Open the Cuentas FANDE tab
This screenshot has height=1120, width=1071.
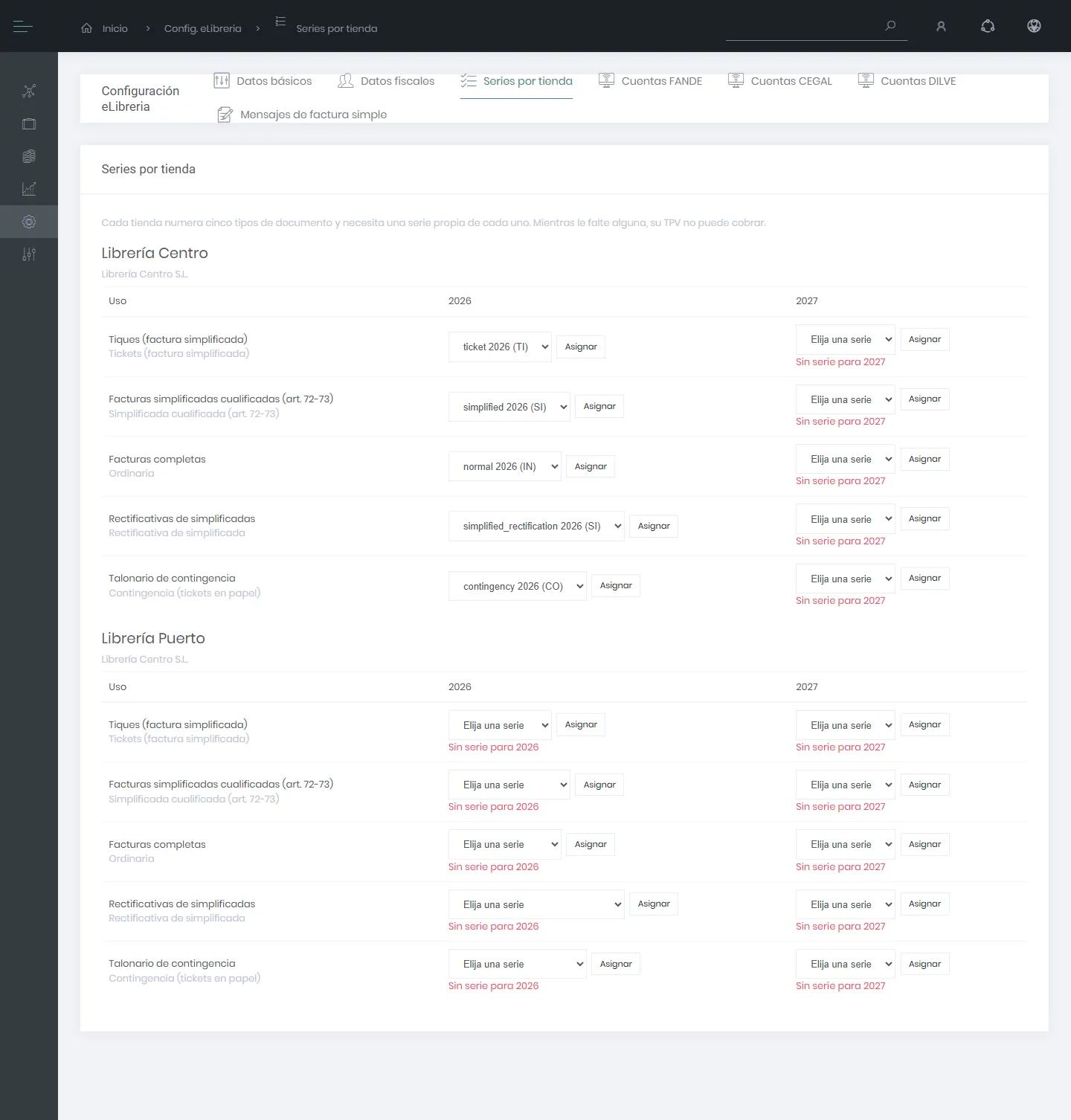pos(650,81)
